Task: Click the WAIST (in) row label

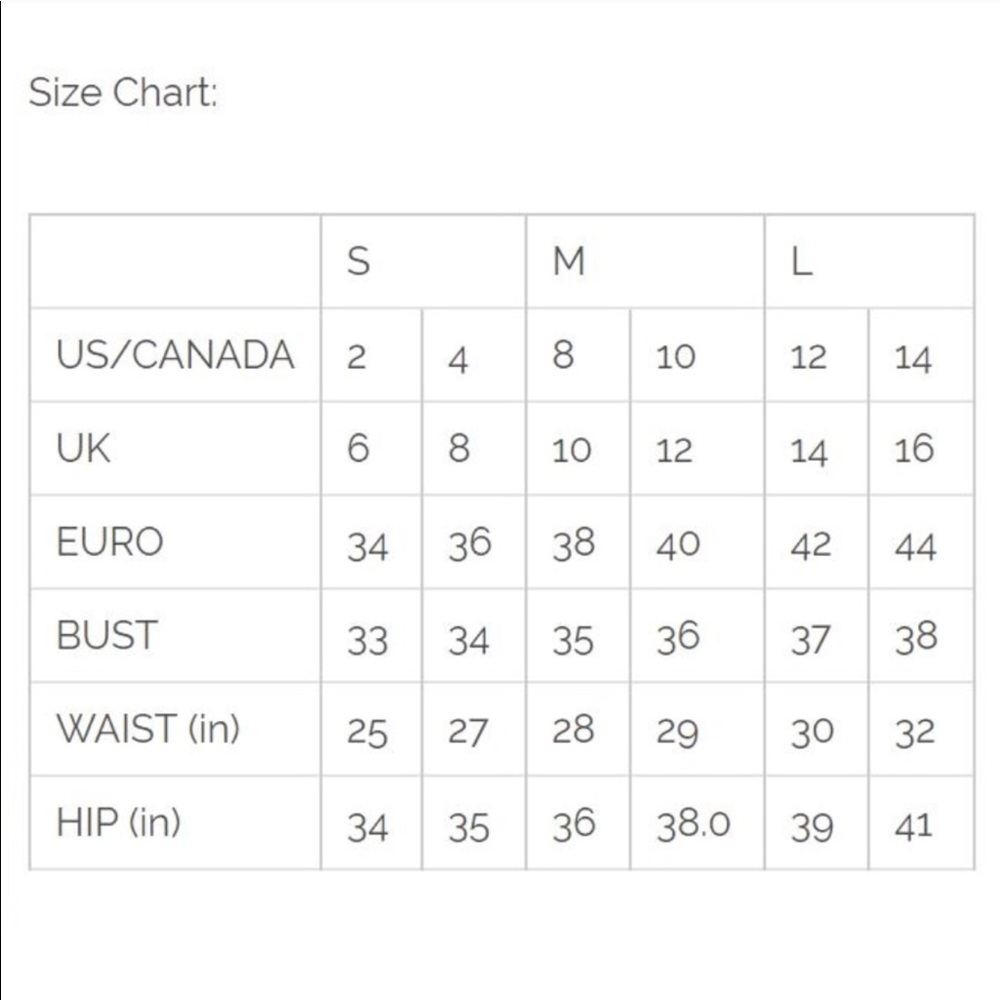Action: pos(148,729)
